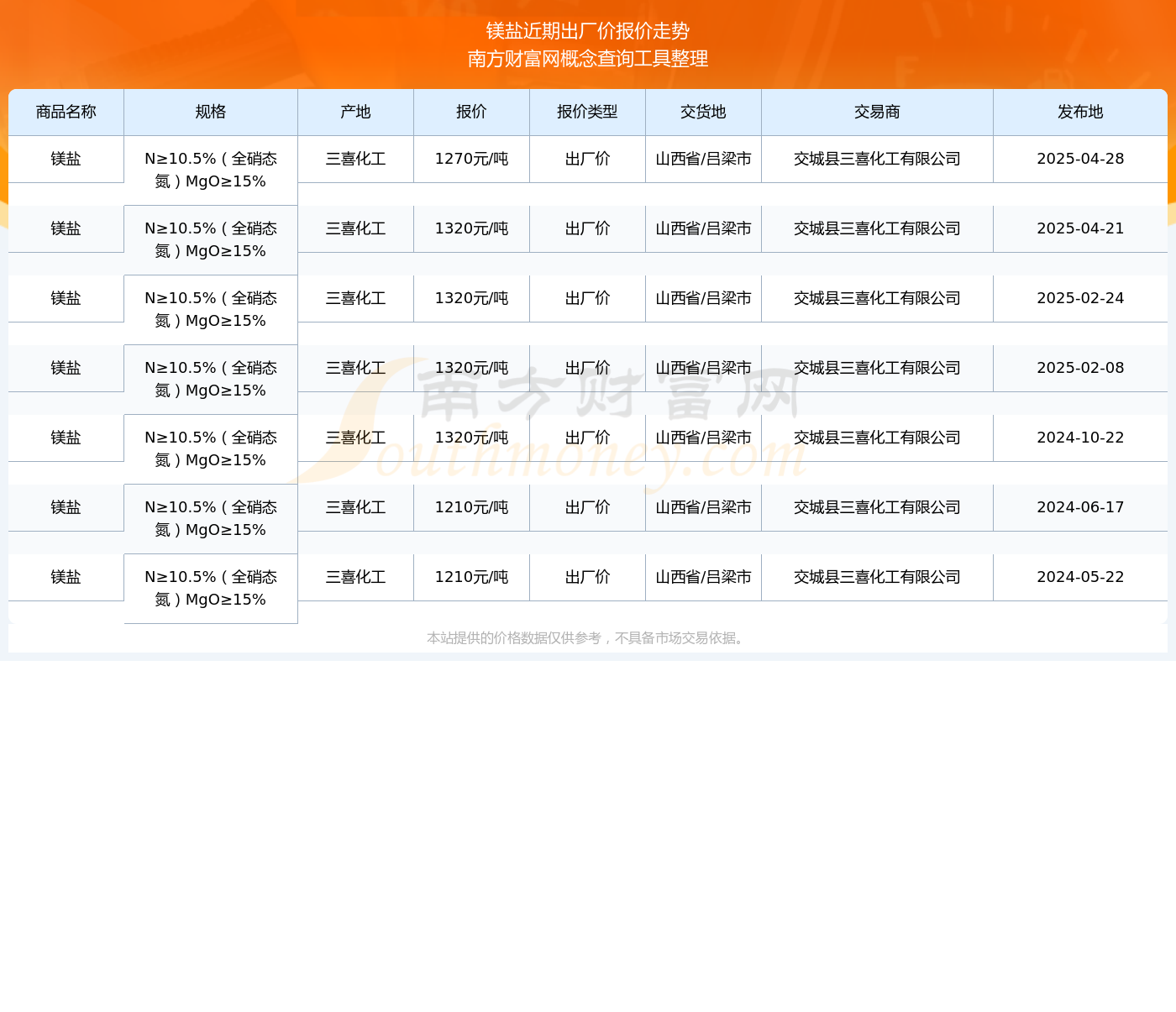Select the date 2024-06-17
1176x1012 pixels.
(1080, 507)
